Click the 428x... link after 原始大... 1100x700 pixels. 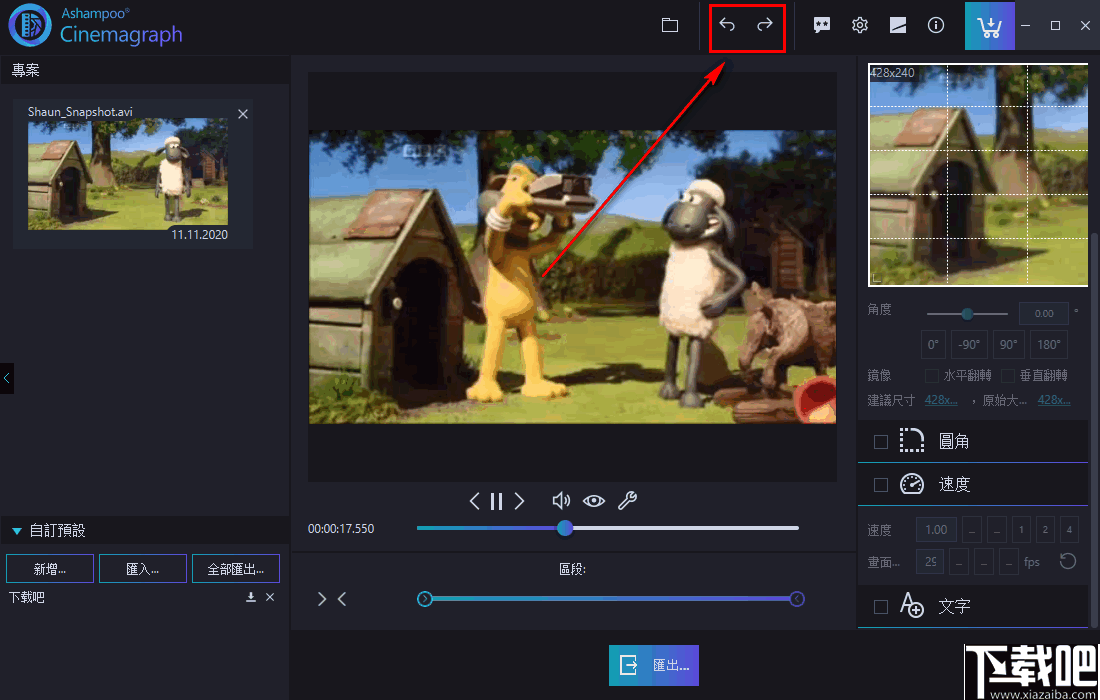(x=1054, y=400)
